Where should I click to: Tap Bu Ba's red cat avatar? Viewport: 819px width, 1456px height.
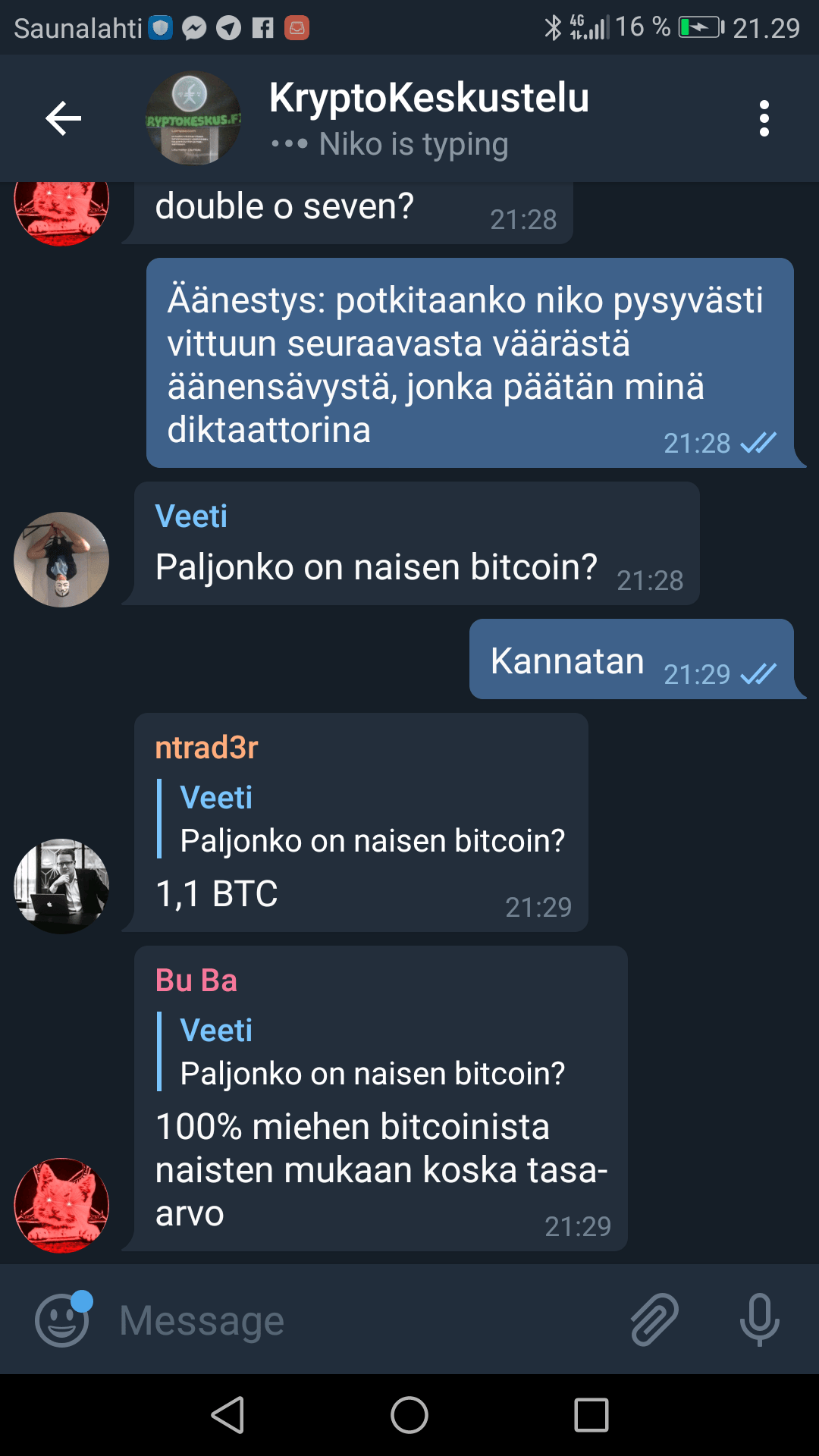click(61, 1205)
